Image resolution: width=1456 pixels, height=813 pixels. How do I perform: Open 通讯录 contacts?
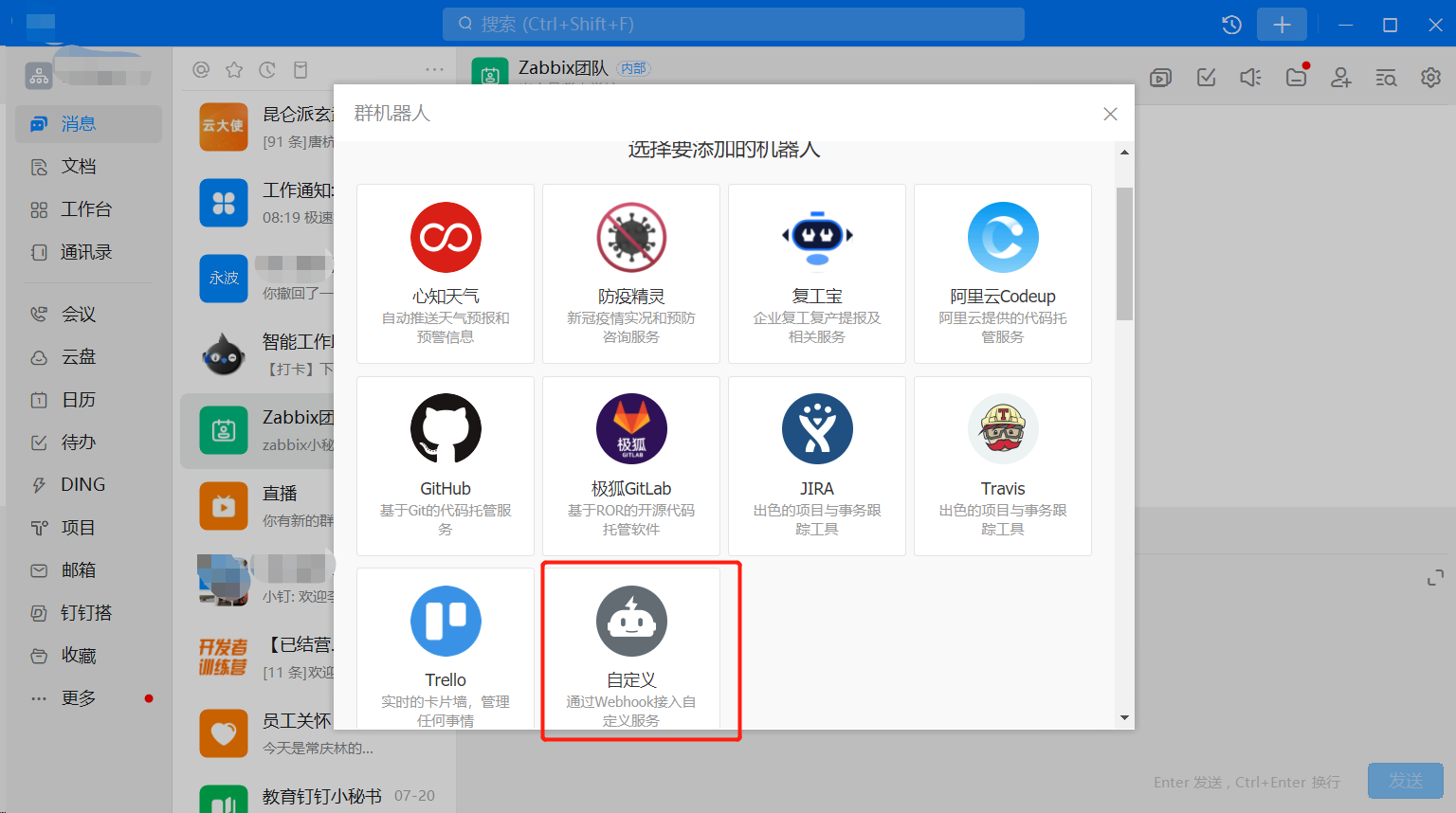88,252
